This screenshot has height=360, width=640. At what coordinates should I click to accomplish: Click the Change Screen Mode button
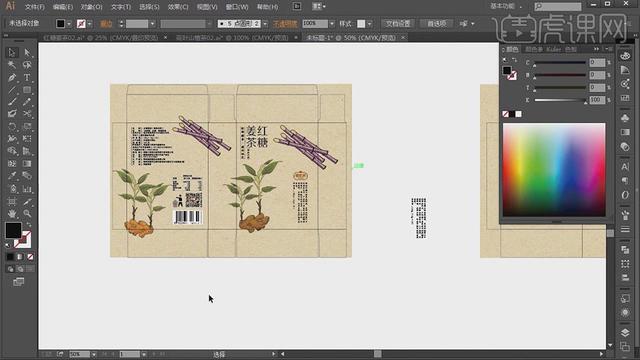pyautogui.click(x=18, y=282)
